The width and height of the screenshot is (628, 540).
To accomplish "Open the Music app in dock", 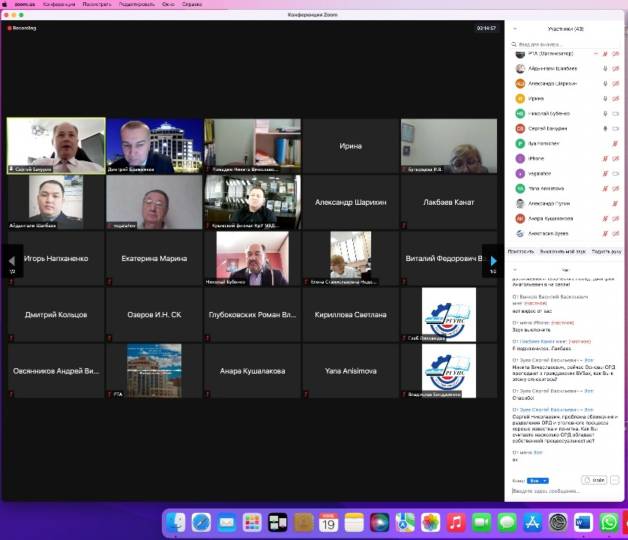I will (456, 522).
